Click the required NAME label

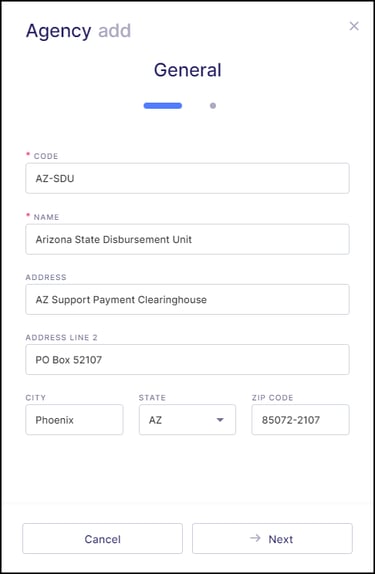(46, 217)
